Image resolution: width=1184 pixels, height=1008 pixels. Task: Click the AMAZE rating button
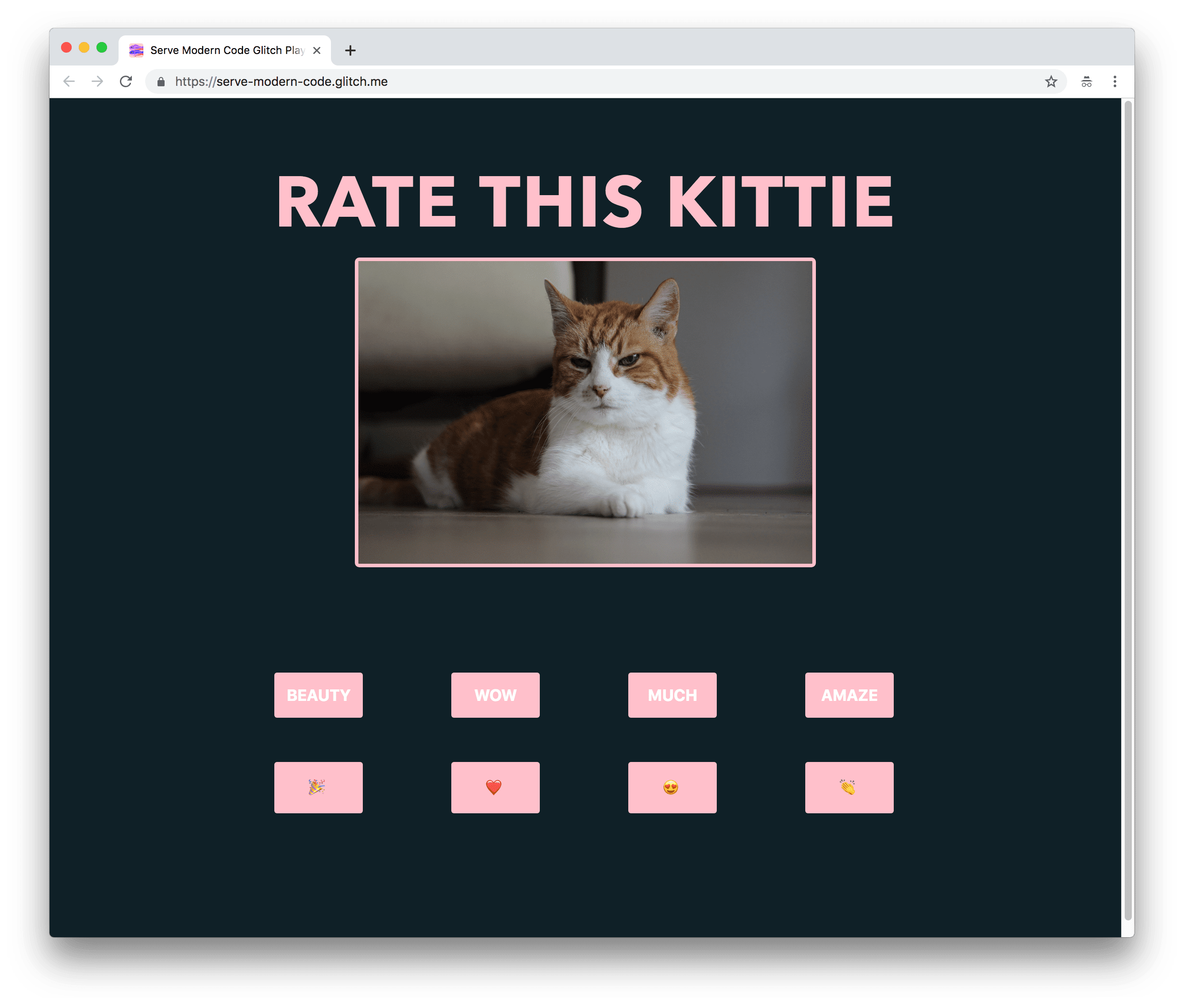pos(849,694)
